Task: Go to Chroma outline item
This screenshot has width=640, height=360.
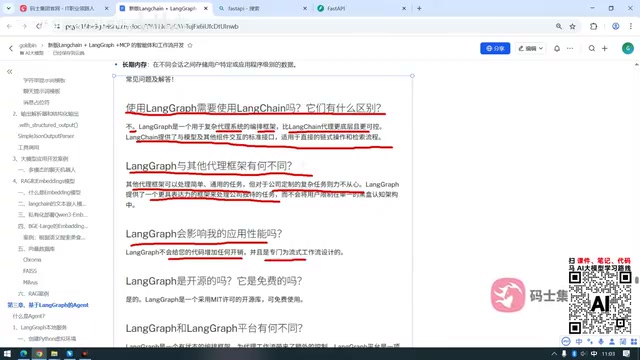Action: point(32,260)
